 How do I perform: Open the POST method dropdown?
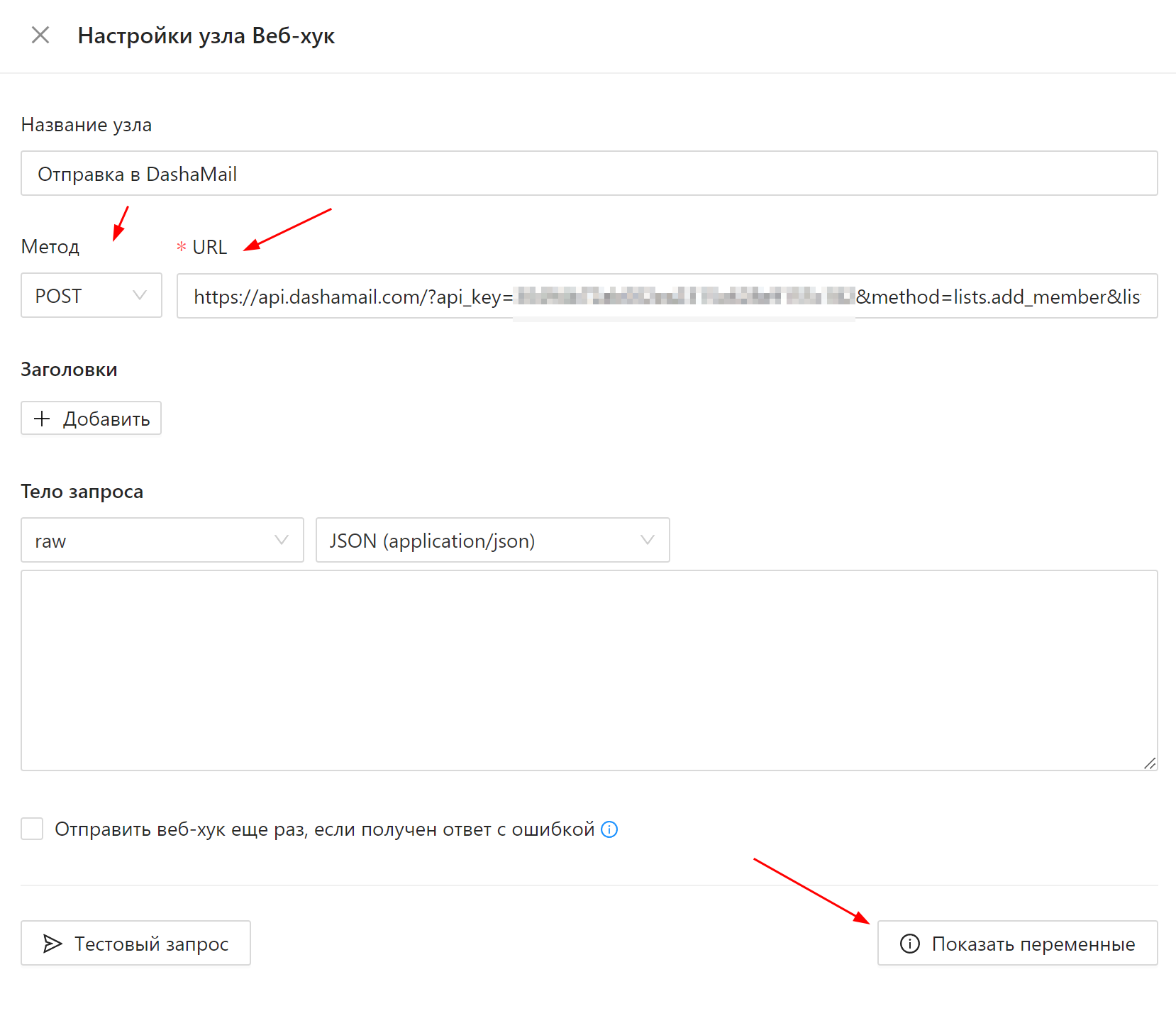click(x=91, y=296)
